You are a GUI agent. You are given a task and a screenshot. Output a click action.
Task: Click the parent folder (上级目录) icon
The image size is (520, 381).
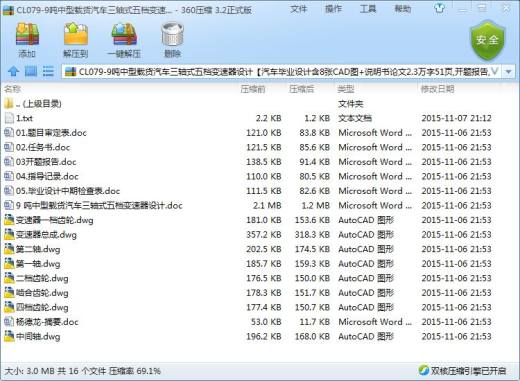click(x=9, y=103)
